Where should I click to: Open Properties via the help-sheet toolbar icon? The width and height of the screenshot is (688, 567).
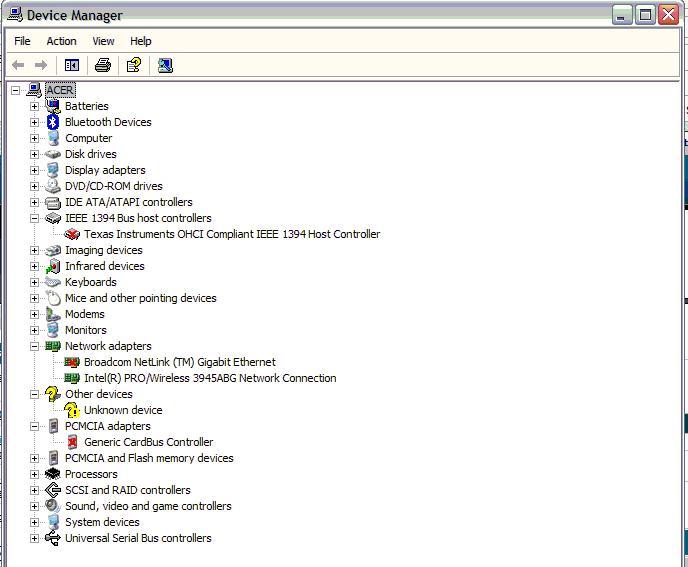(134, 65)
